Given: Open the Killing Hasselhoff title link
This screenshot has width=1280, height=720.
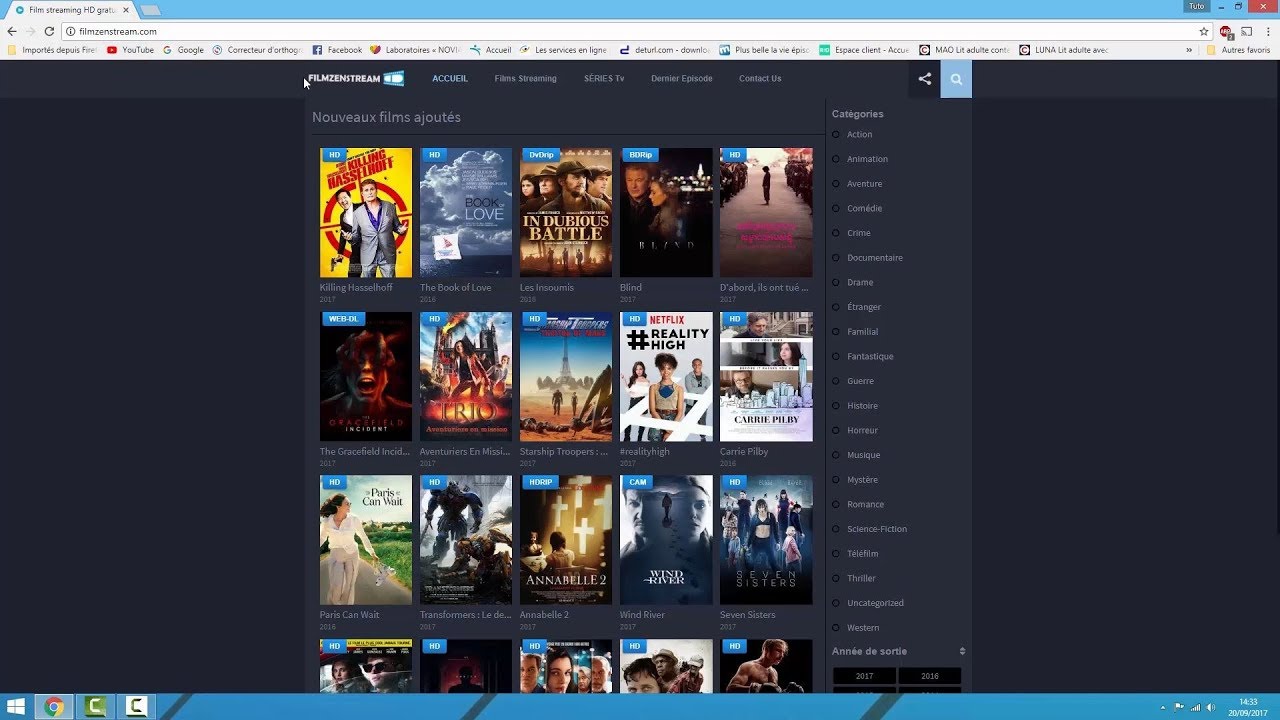Looking at the screenshot, I should click(x=356, y=288).
